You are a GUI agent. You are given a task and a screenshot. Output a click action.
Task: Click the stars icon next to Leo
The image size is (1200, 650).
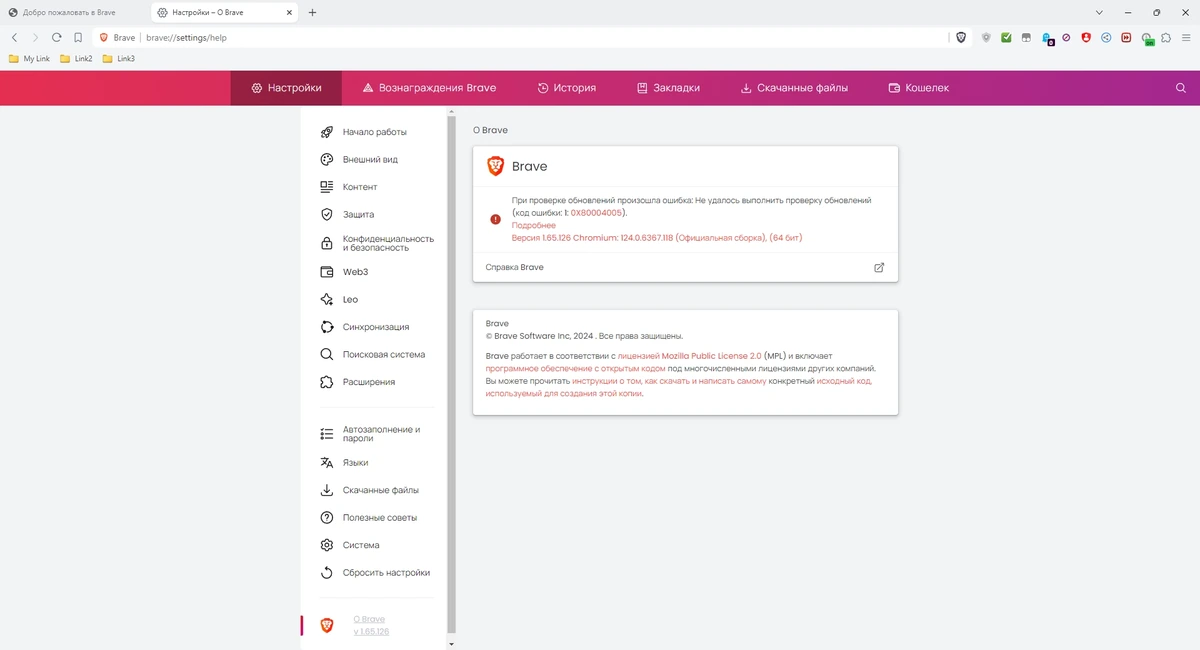(326, 299)
